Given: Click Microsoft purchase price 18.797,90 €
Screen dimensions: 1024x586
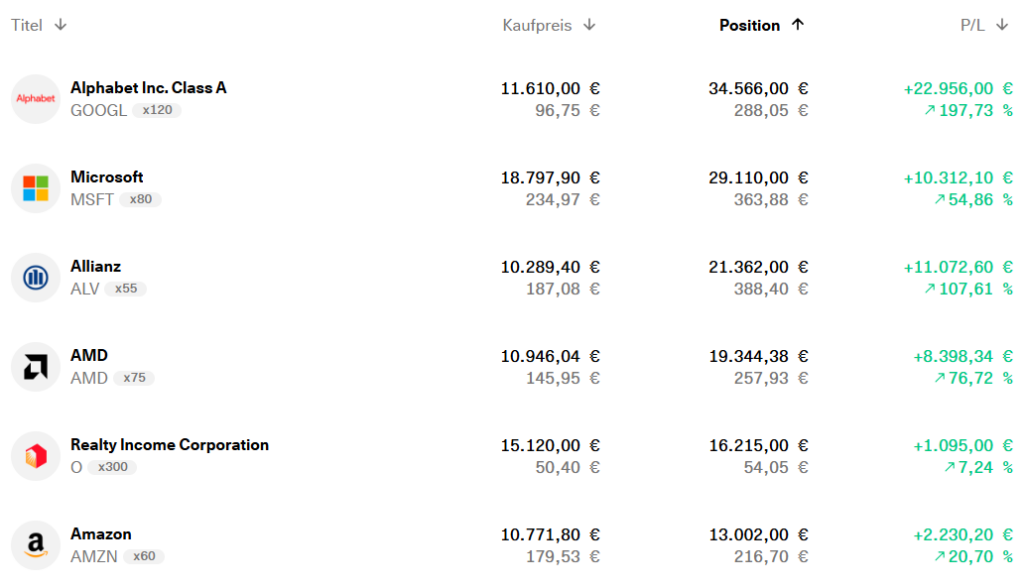Looking at the screenshot, I should coord(550,177).
